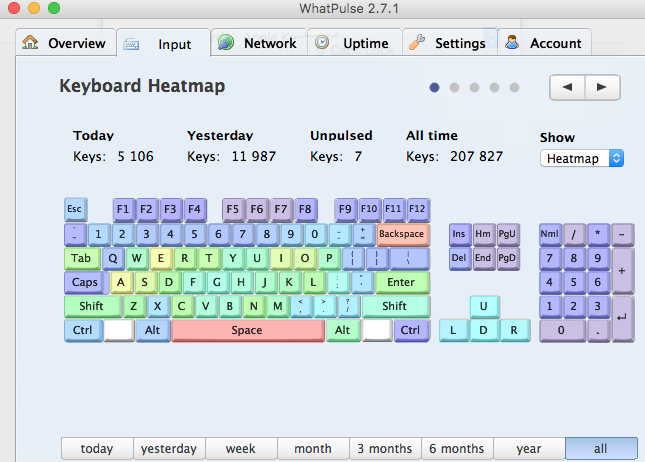645x462 pixels.
Task: Click the numpad plus key
Action: (623, 270)
